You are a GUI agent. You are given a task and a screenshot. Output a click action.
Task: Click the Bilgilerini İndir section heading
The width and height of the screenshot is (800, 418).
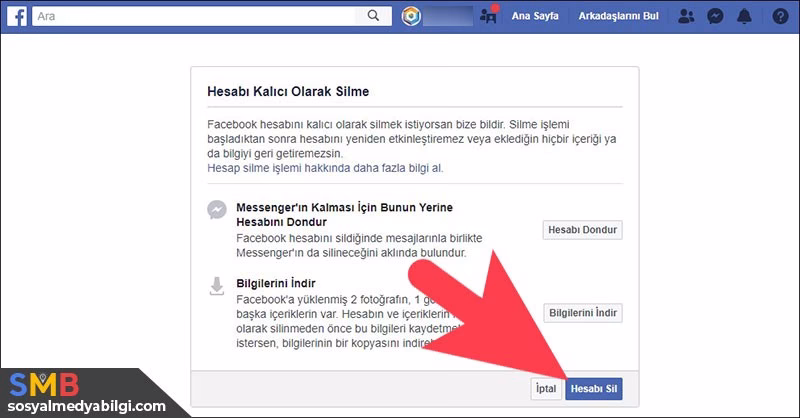(x=276, y=283)
